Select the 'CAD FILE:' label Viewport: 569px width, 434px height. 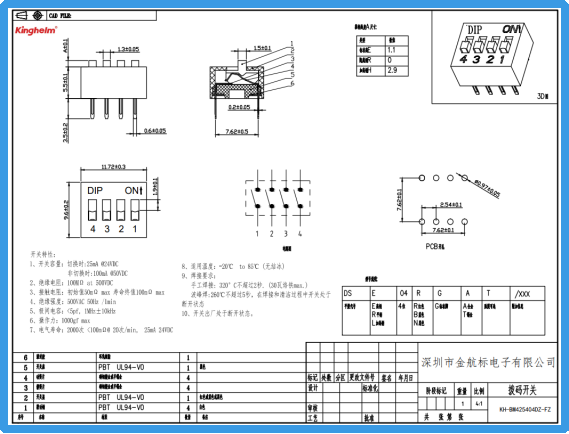(60, 16)
